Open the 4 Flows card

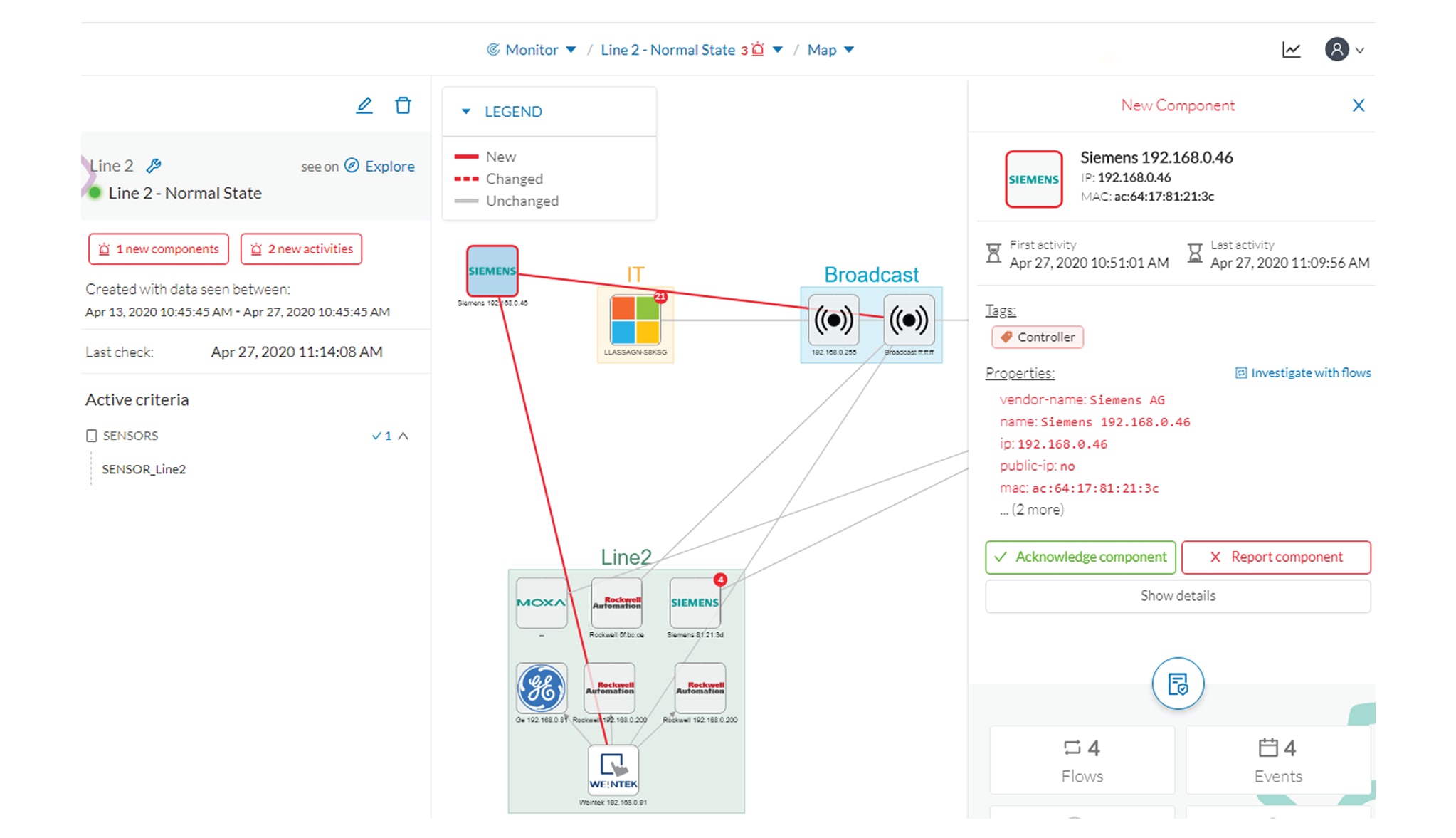1082,760
